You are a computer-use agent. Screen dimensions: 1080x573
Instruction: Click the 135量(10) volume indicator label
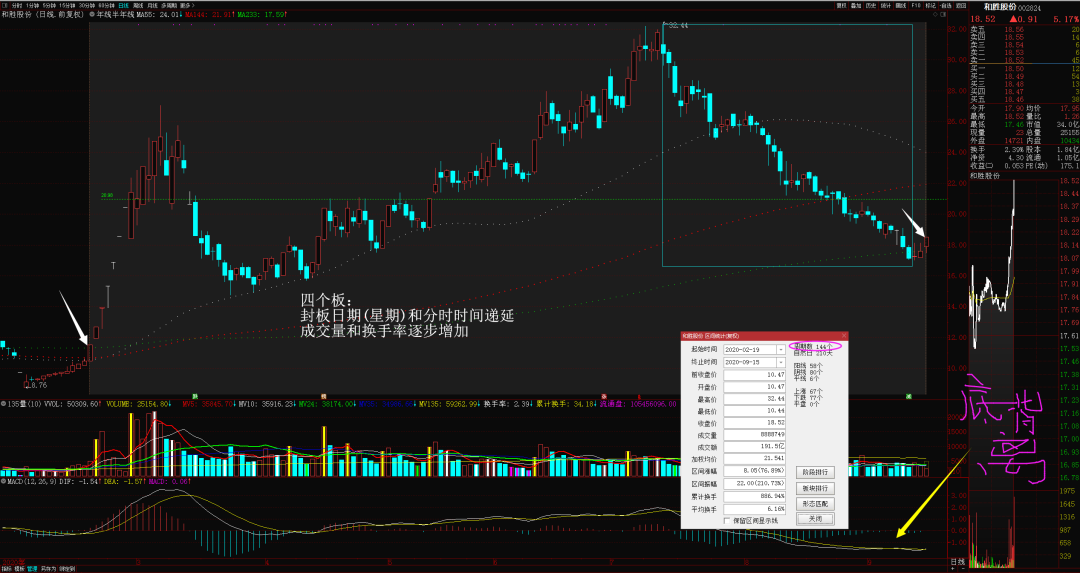pyautogui.click(x=26, y=404)
